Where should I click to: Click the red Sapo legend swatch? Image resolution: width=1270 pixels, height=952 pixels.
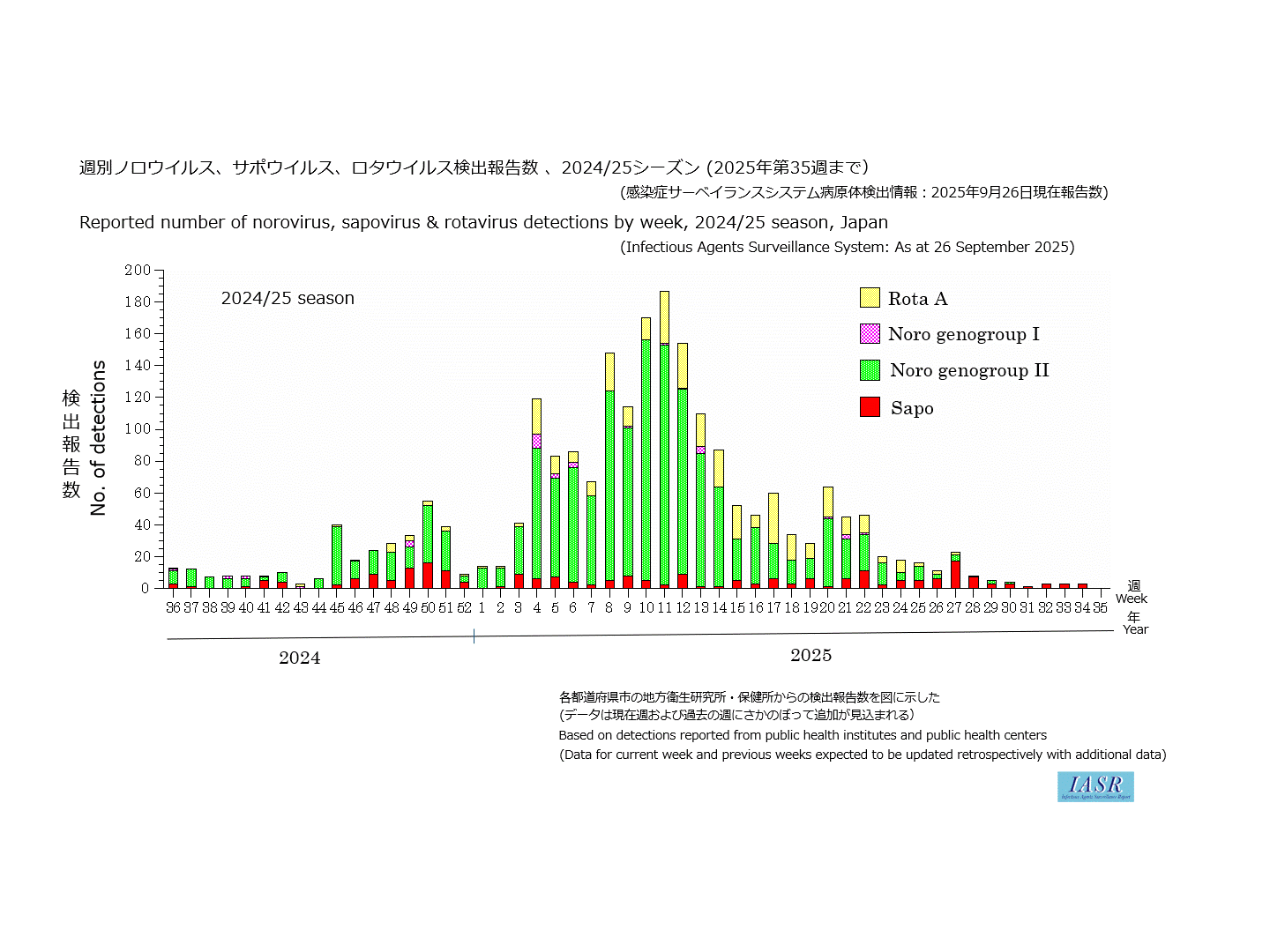click(x=870, y=407)
